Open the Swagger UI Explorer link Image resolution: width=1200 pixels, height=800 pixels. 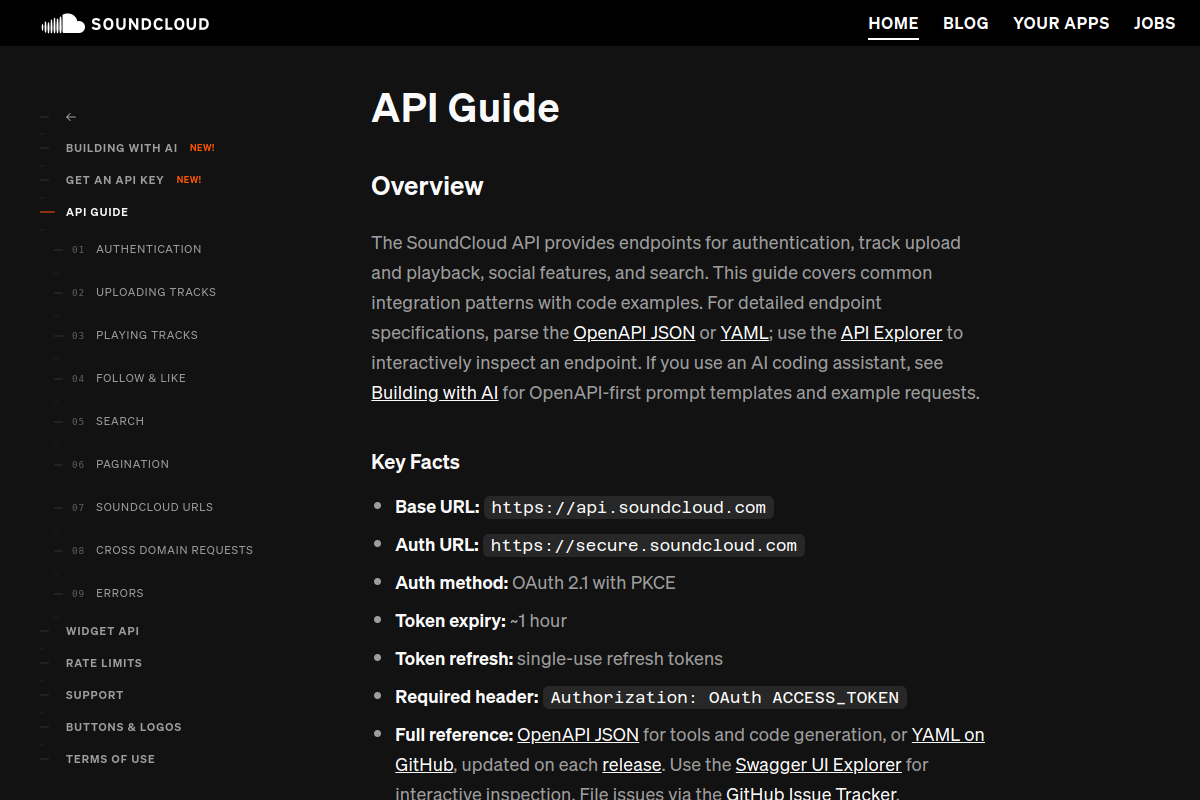click(818, 765)
